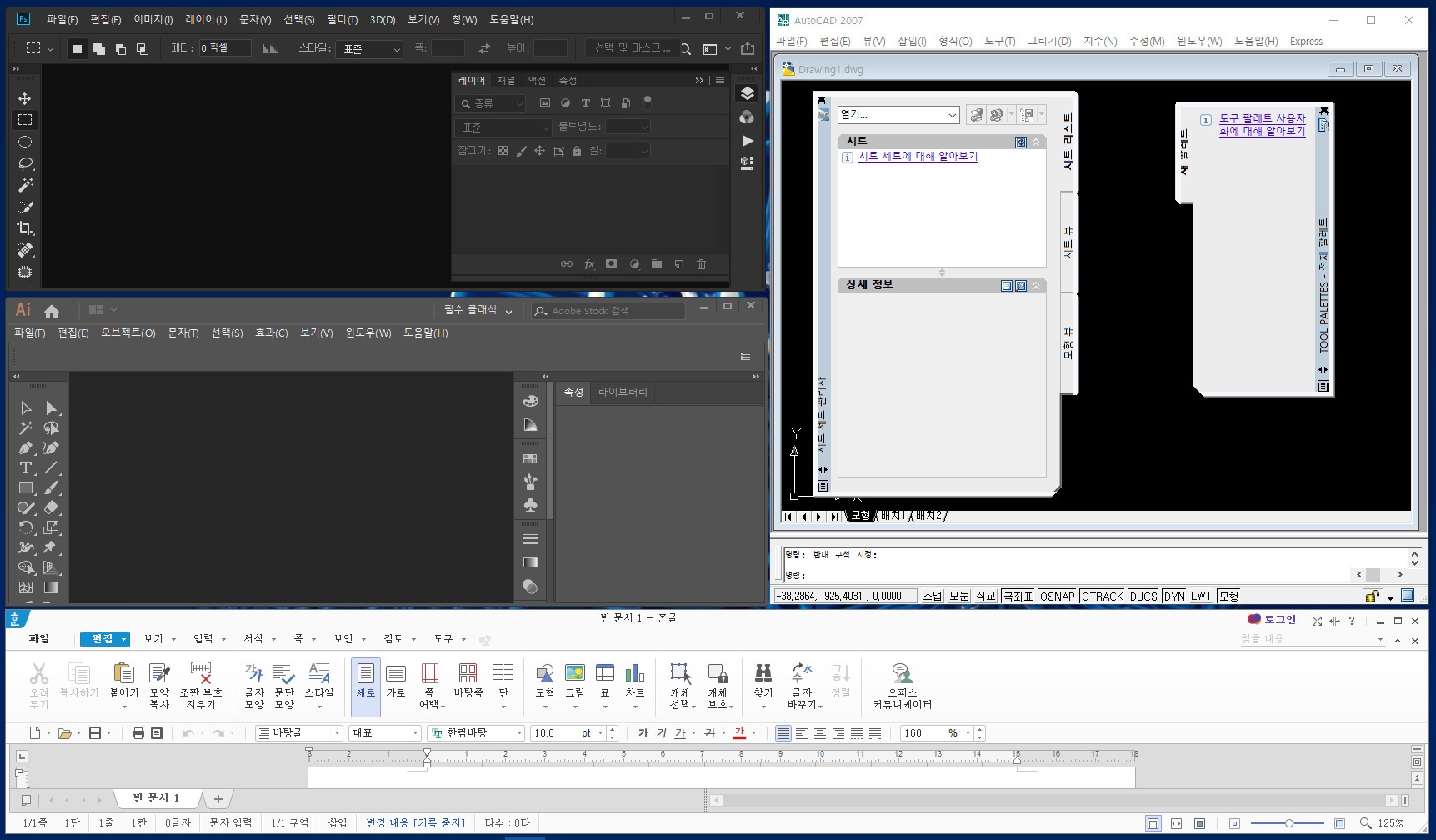Screen dimensions: 1436x840
Task: Click the red font color swatch in Hangul
Action: [x=740, y=733]
